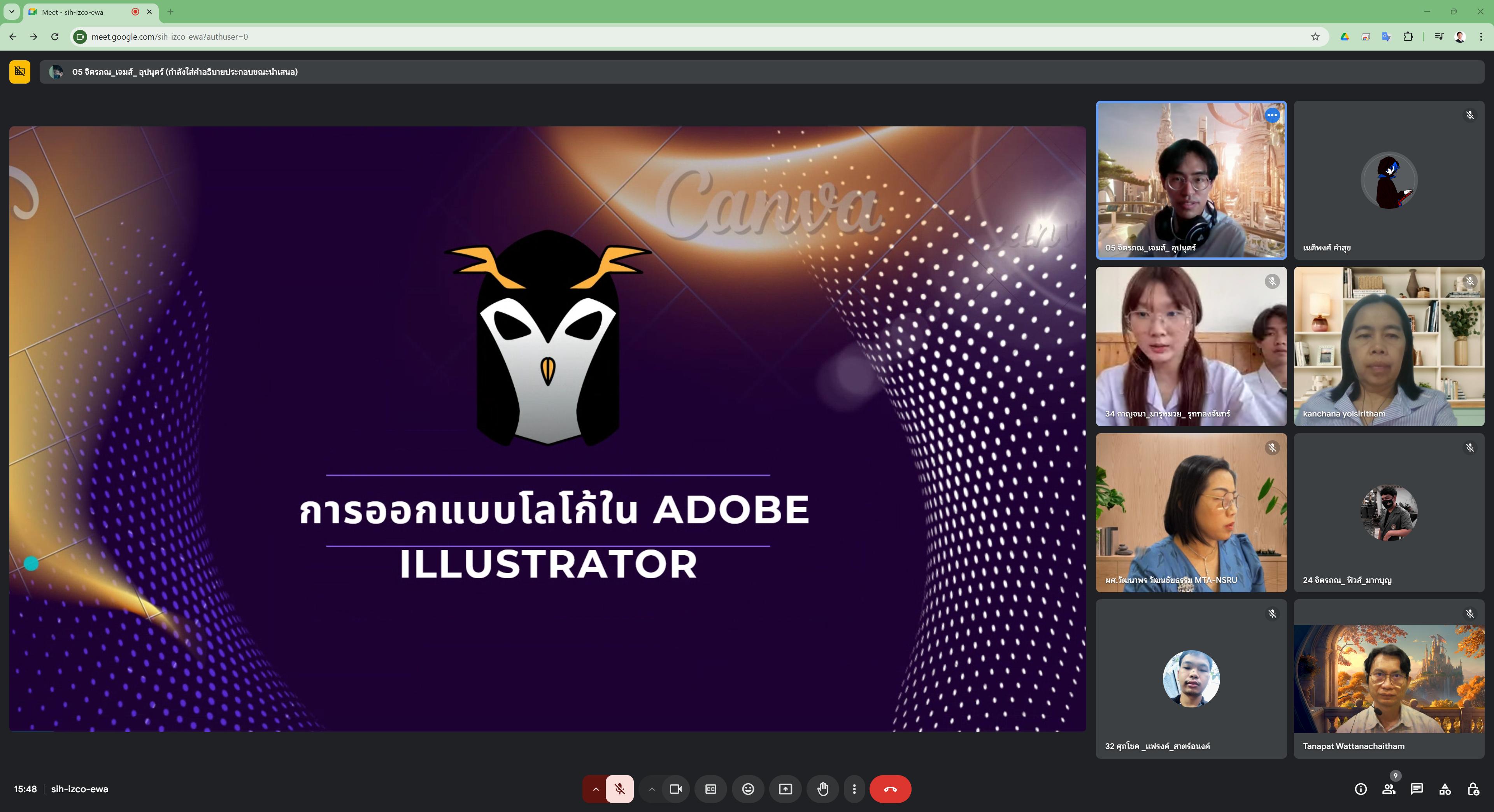This screenshot has width=1494, height=812.
Task: Turn on closed captions
Action: pyautogui.click(x=710, y=789)
